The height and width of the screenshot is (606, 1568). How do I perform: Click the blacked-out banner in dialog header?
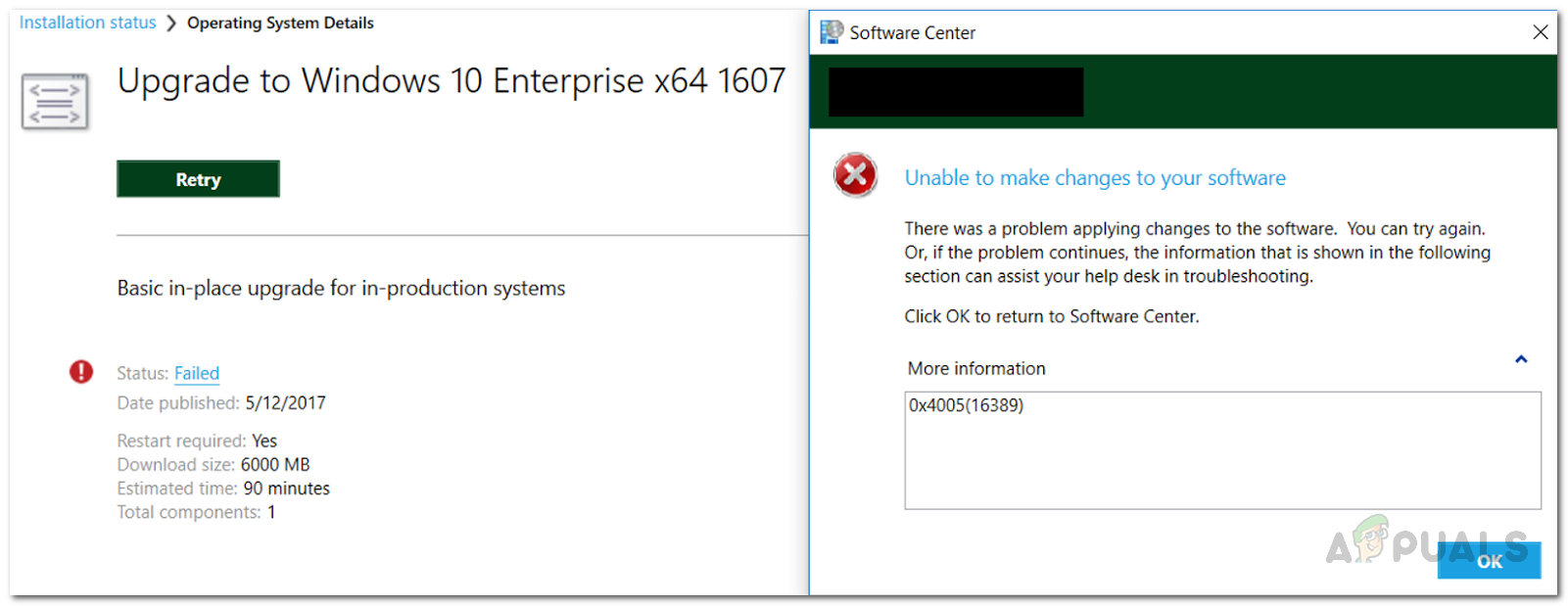pyautogui.click(x=956, y=92)
